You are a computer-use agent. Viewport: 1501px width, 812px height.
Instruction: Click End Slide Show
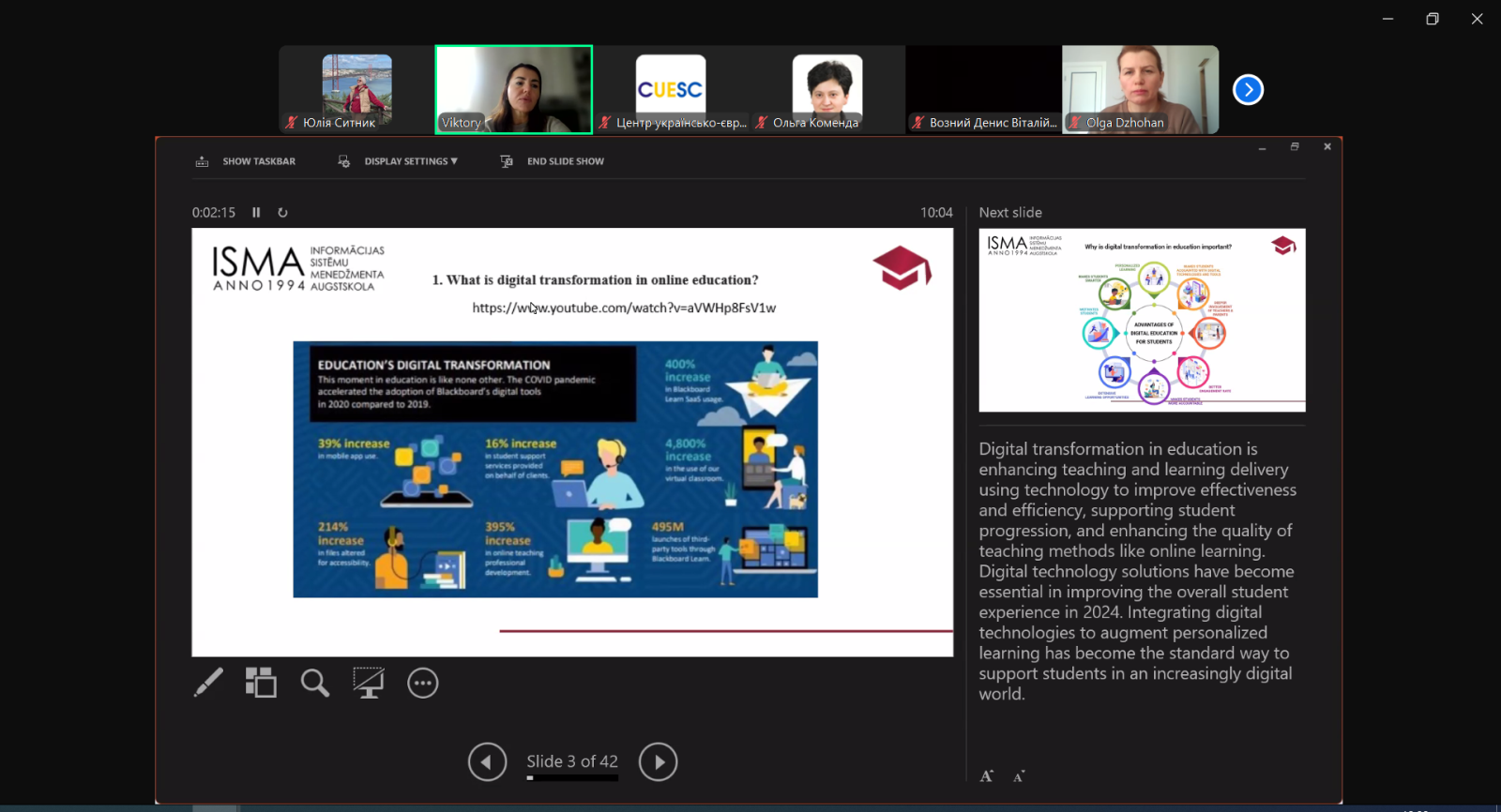pos(566,161)
